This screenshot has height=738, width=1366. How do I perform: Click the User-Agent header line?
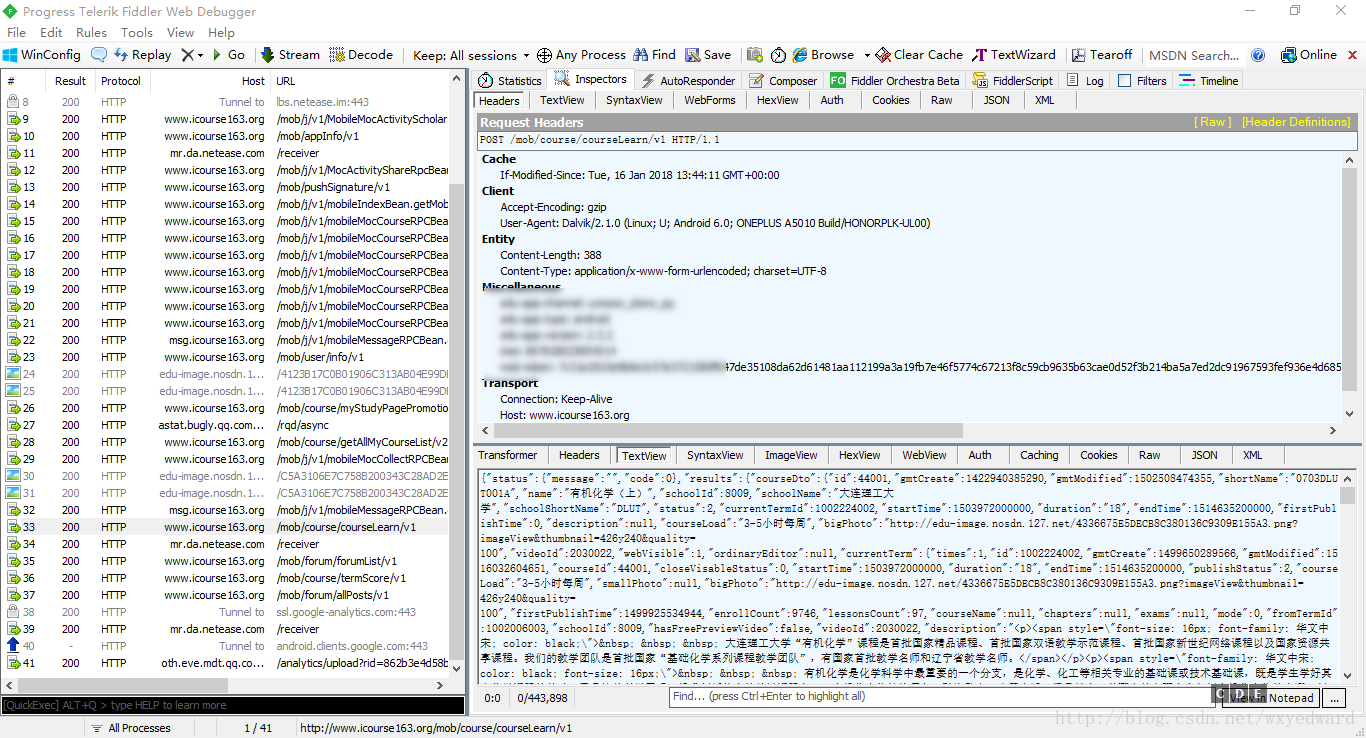pos(715,223)
